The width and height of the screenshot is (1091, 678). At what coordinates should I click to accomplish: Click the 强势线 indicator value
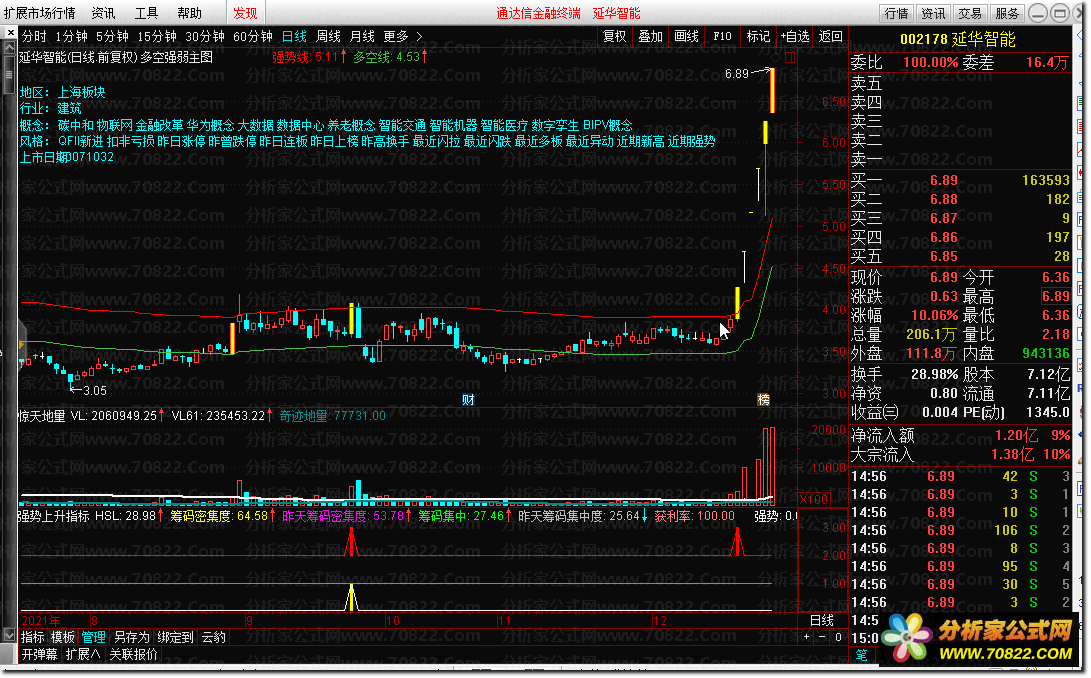[x=309, y=57]
